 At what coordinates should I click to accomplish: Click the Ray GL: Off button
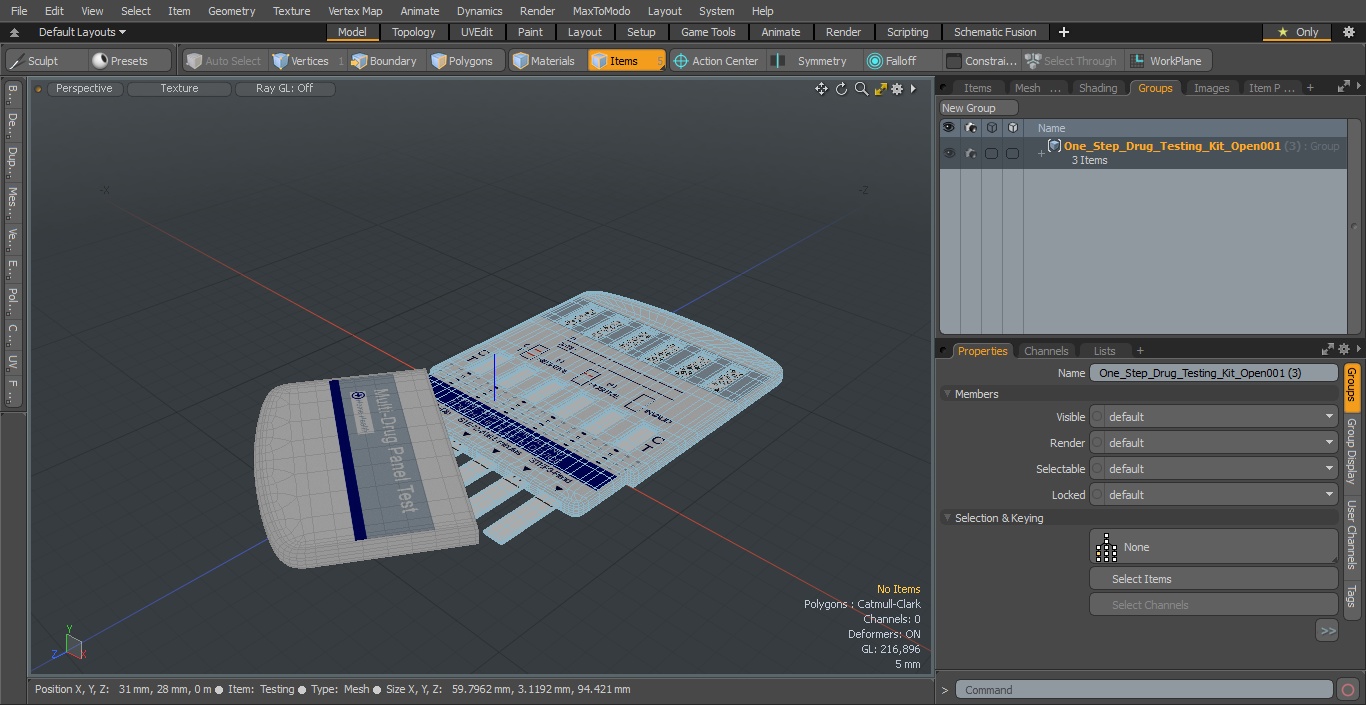pos(284,89)
